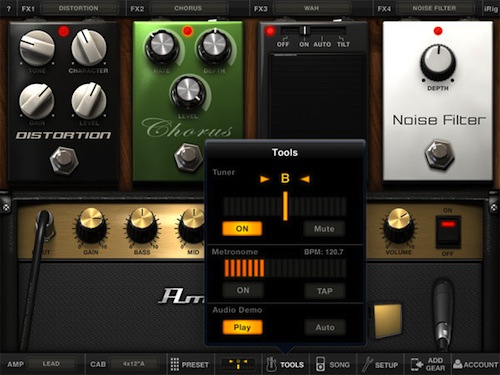Click the Noise Filter Depth knob
This screenshot has width=500, height=375.
pyautogui.click(x=438, y=62)
